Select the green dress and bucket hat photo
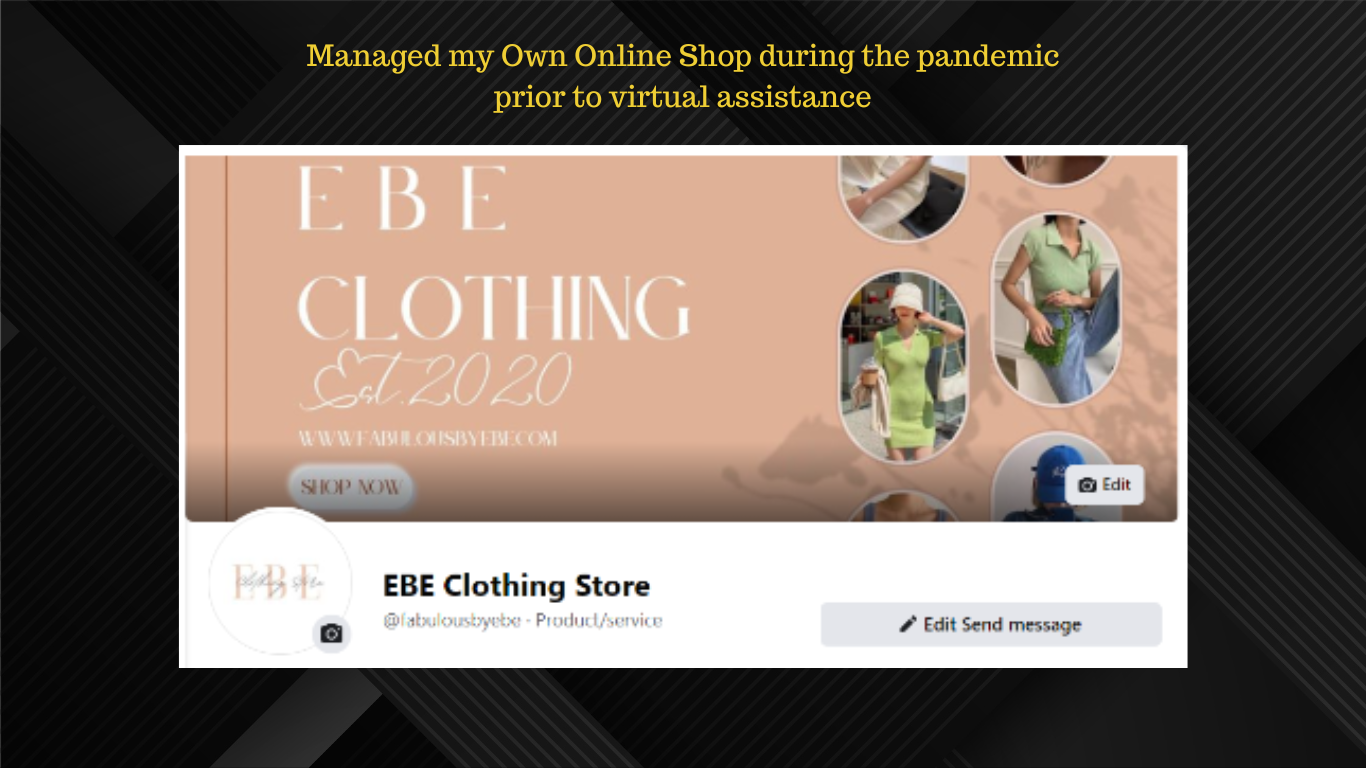The width and height of the screenshot is (1366, 768). click(x=903, y=366)
